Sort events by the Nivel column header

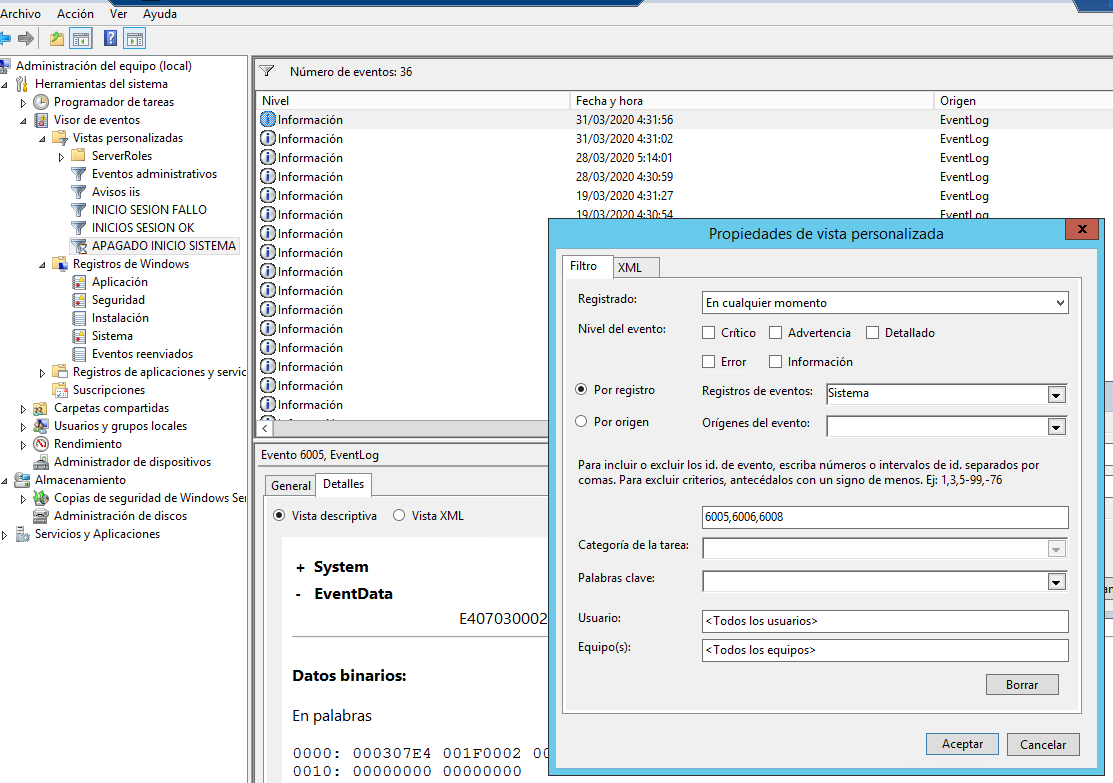tap(413, 100)
